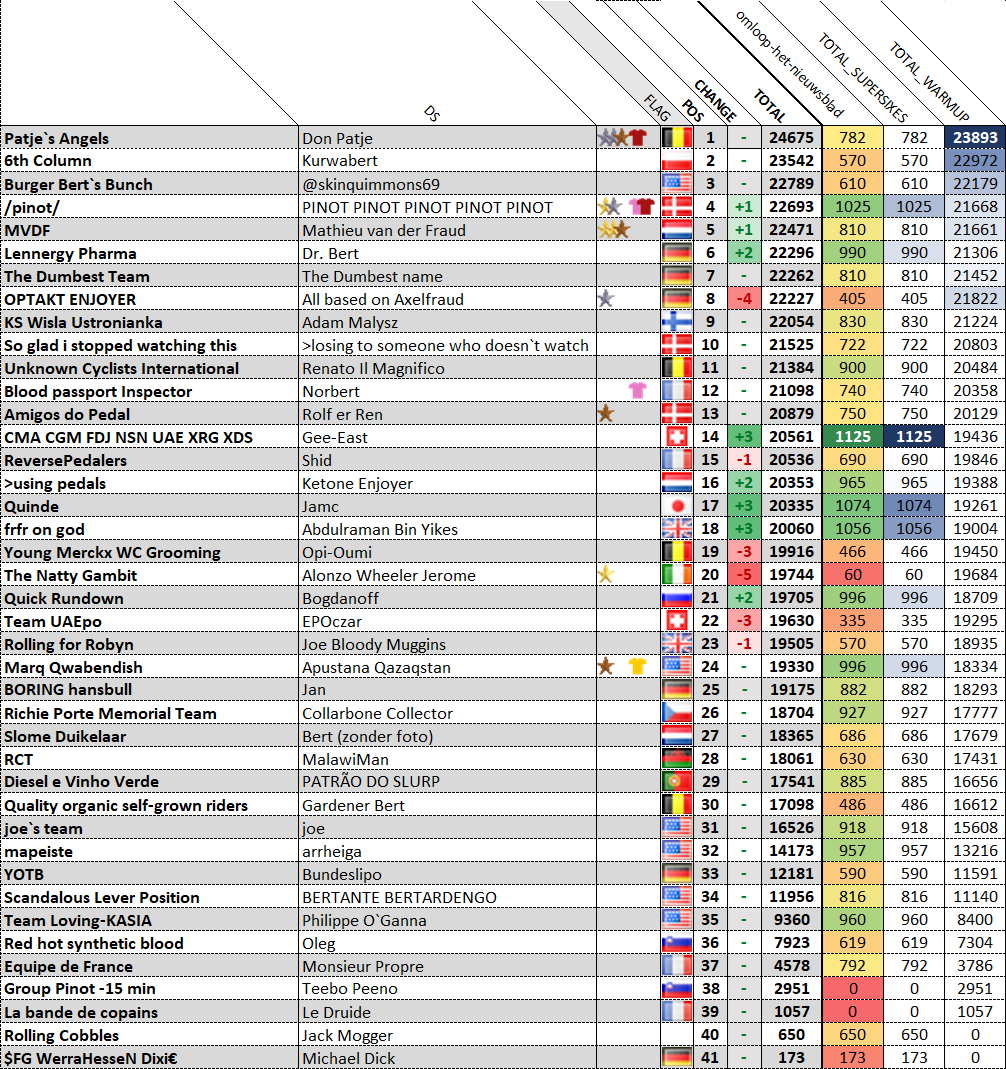Select the dark blue 23893 warmup cell
This screenshot has height=1069, width=1006.
(974, 138)
